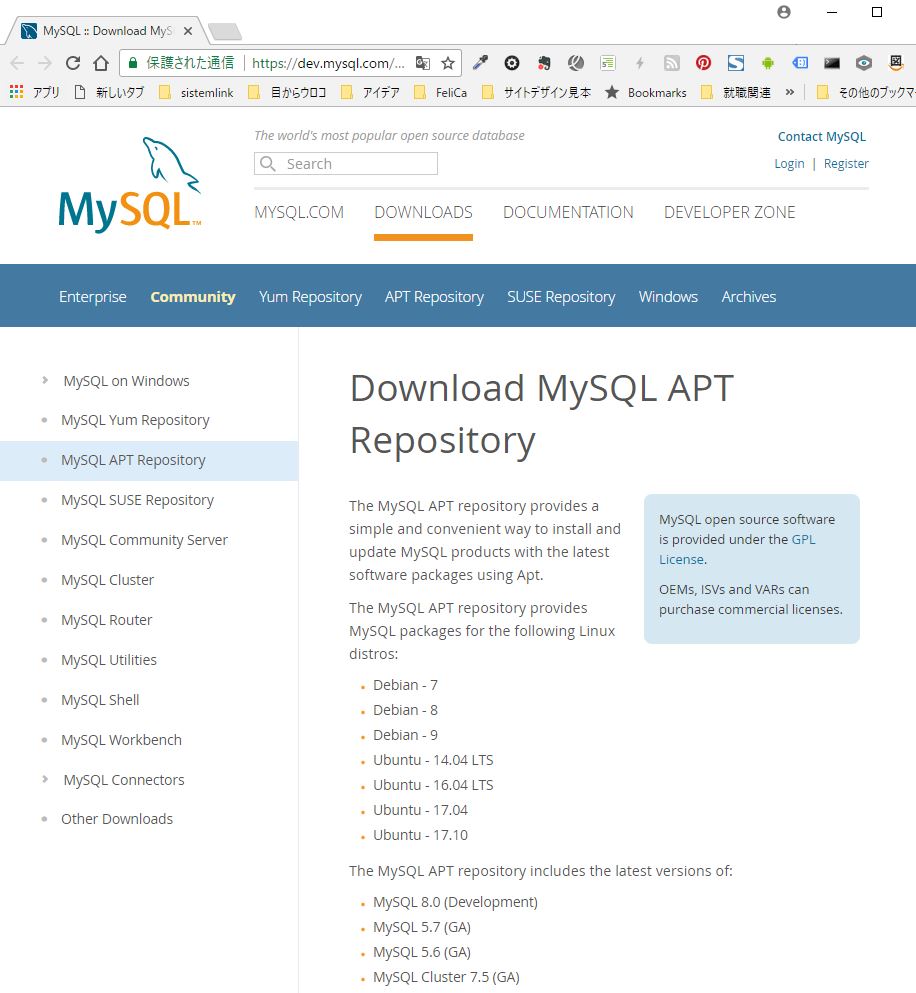Open the 就職関連 bookmark folder
Screen dimensions: 916x993
click(735, 92)
